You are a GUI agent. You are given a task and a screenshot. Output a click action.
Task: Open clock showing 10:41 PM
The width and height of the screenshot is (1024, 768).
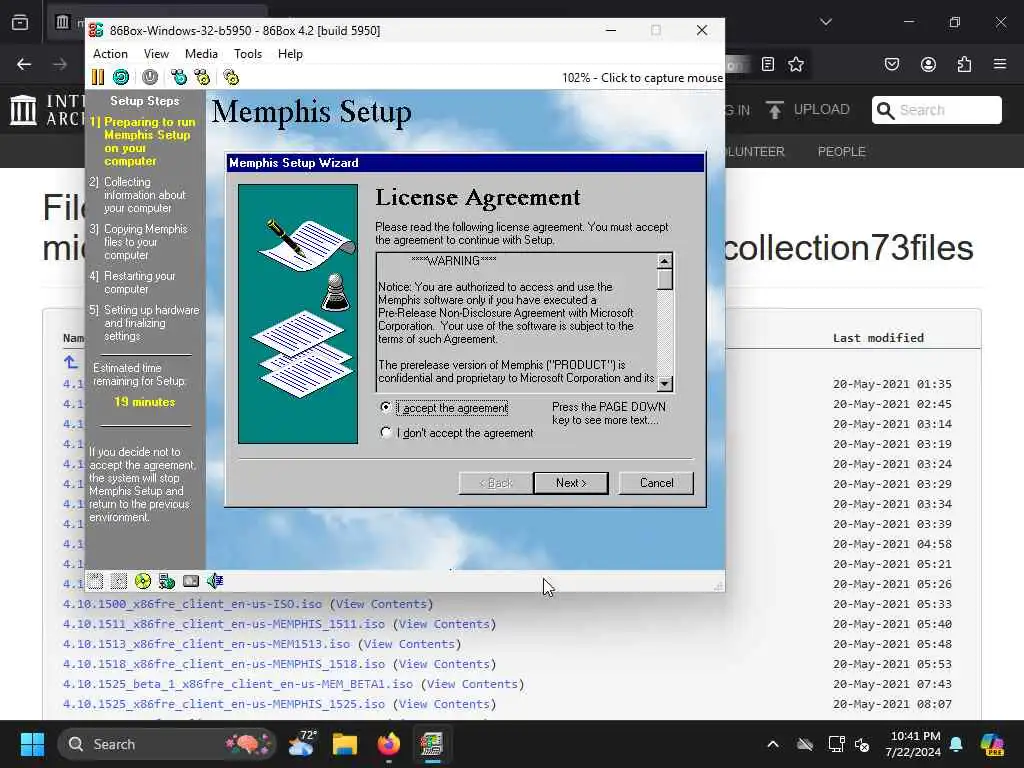tap(913, 744)
